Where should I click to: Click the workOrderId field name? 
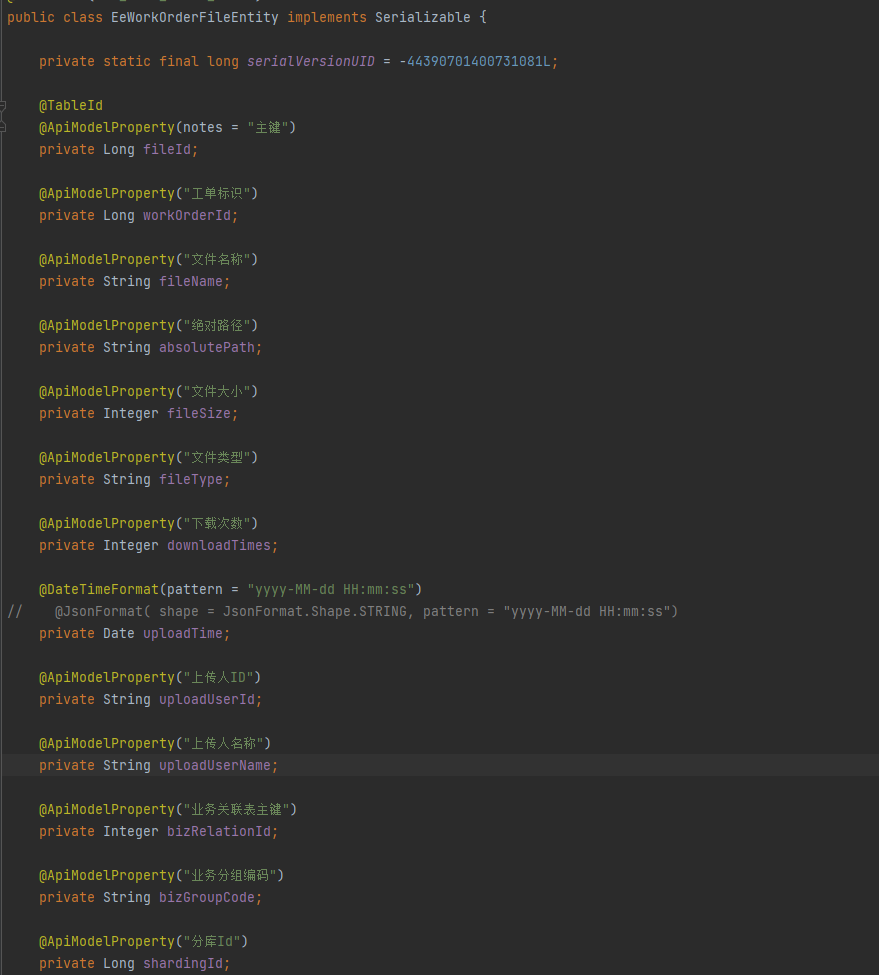coord(186,216)
